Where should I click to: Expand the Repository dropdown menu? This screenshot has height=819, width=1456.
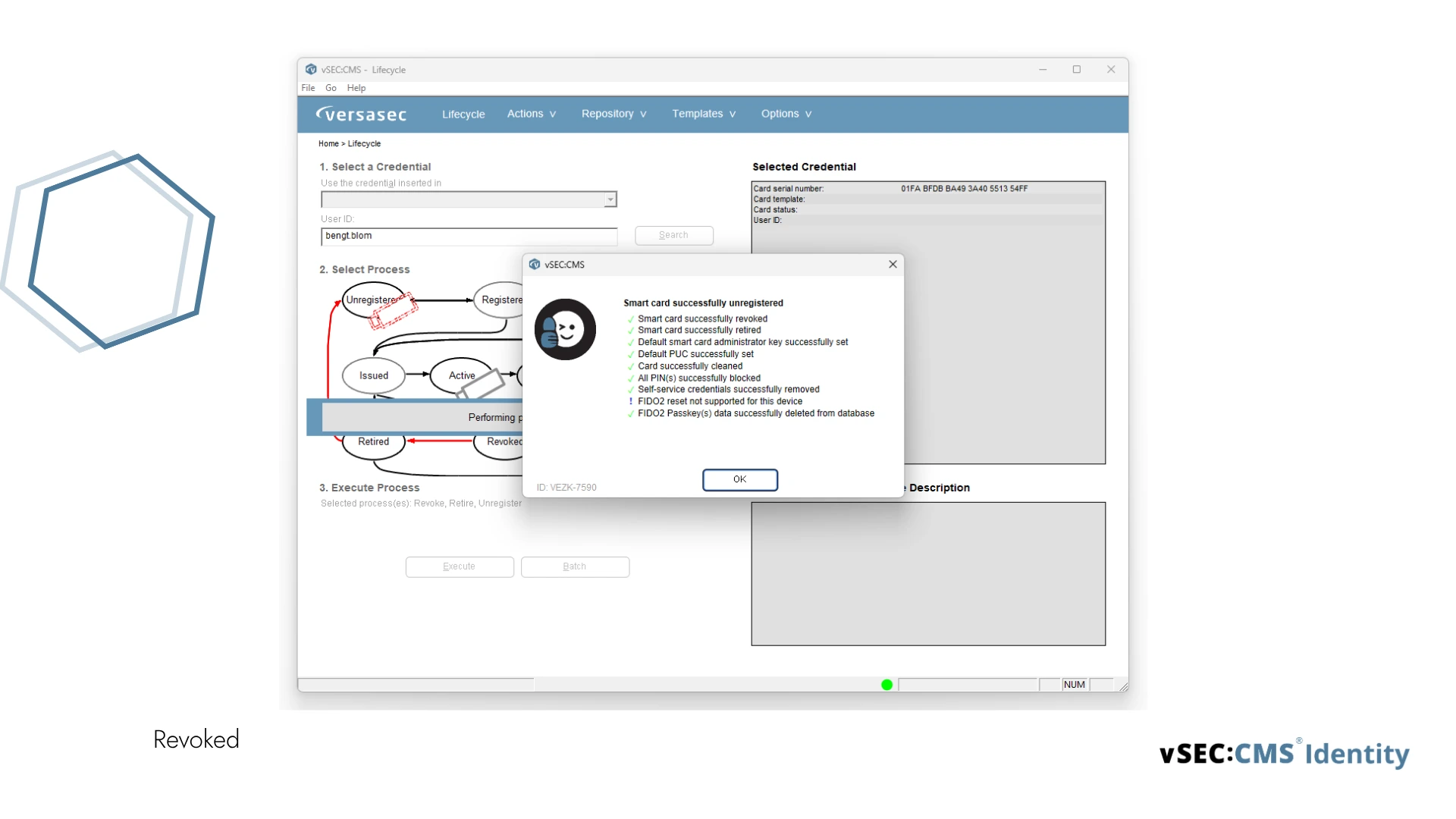[614, 114]
